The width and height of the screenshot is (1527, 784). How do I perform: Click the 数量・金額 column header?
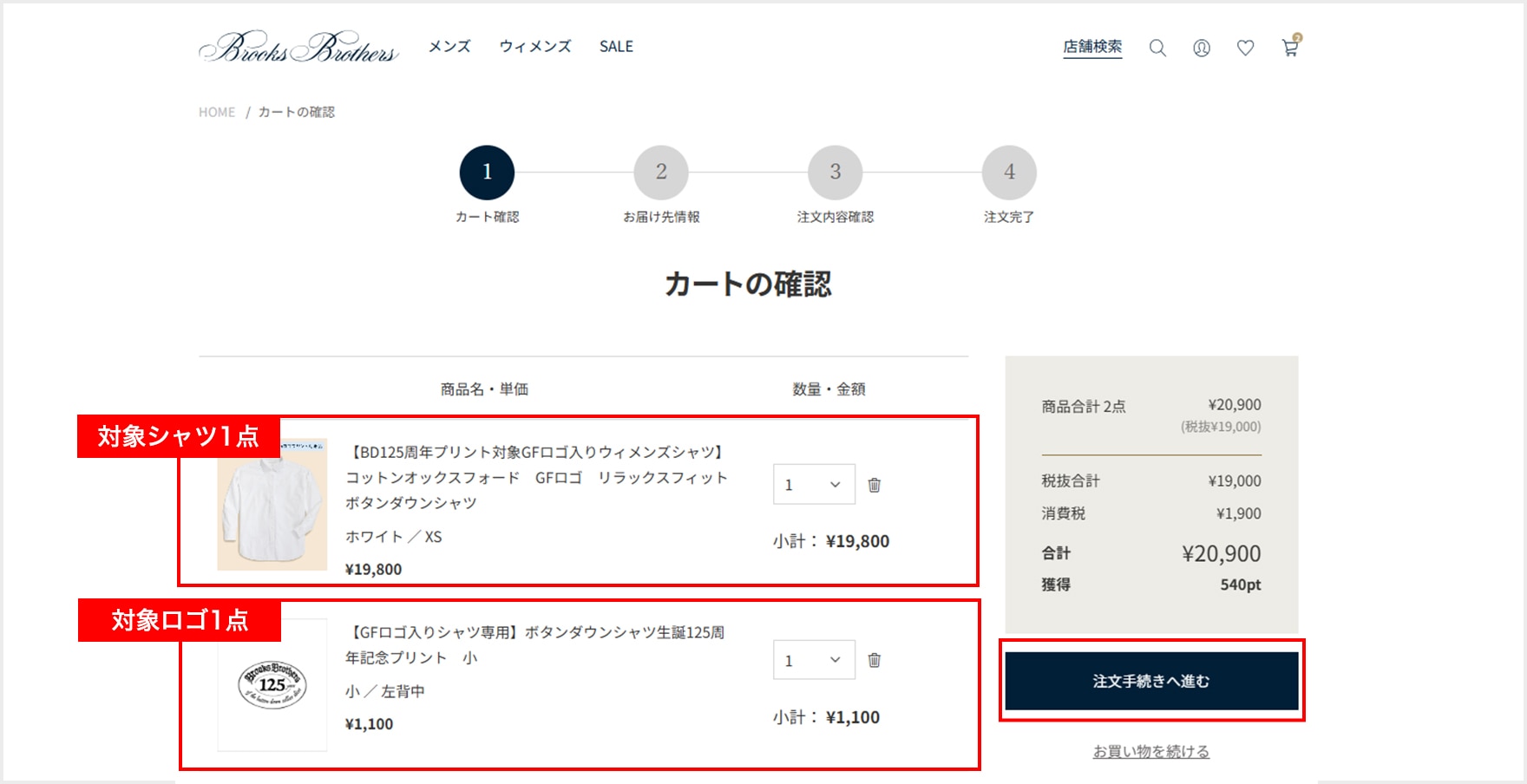click(829, 389)
